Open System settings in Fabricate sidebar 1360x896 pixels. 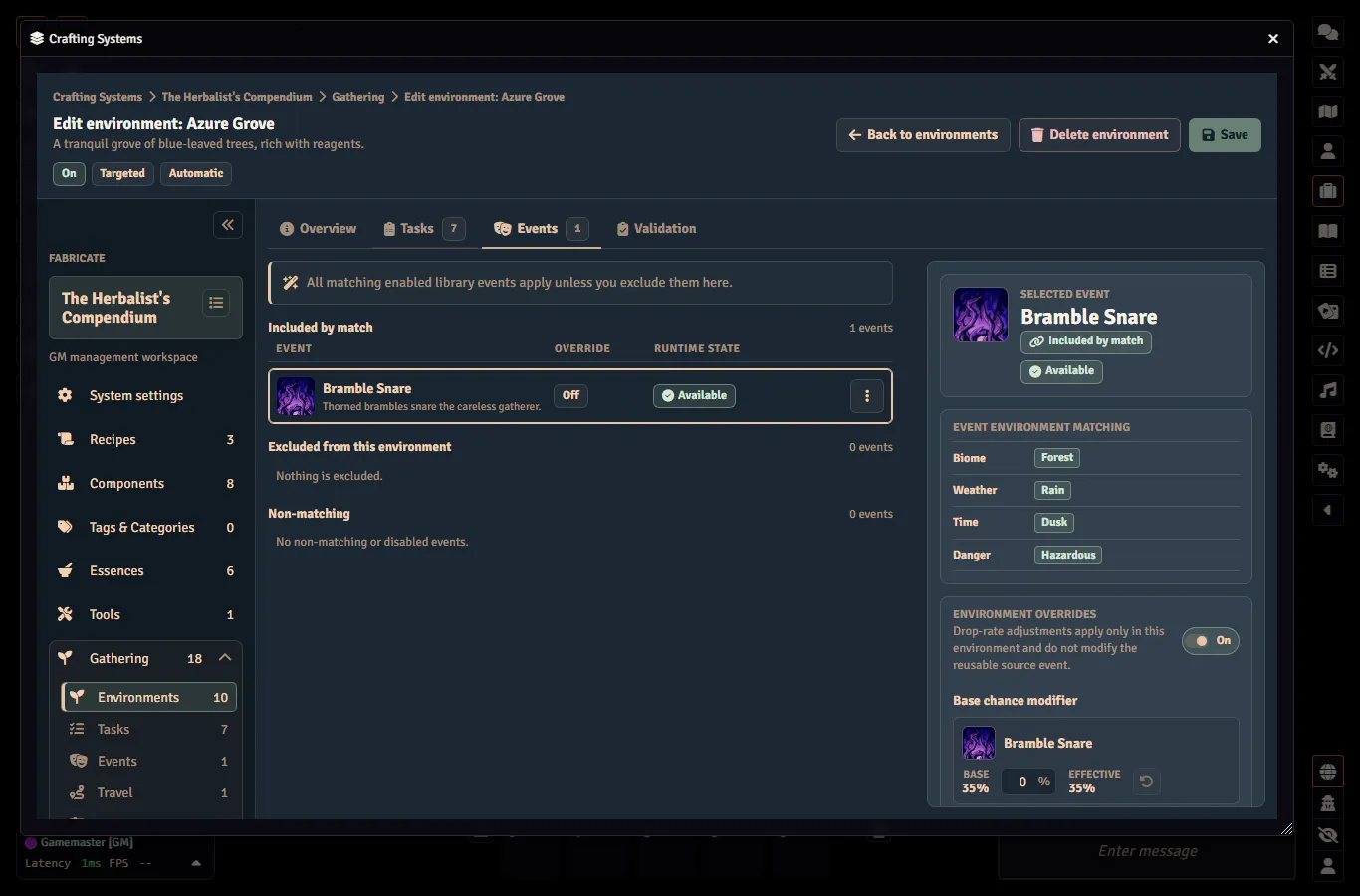(x=145, y=395)
